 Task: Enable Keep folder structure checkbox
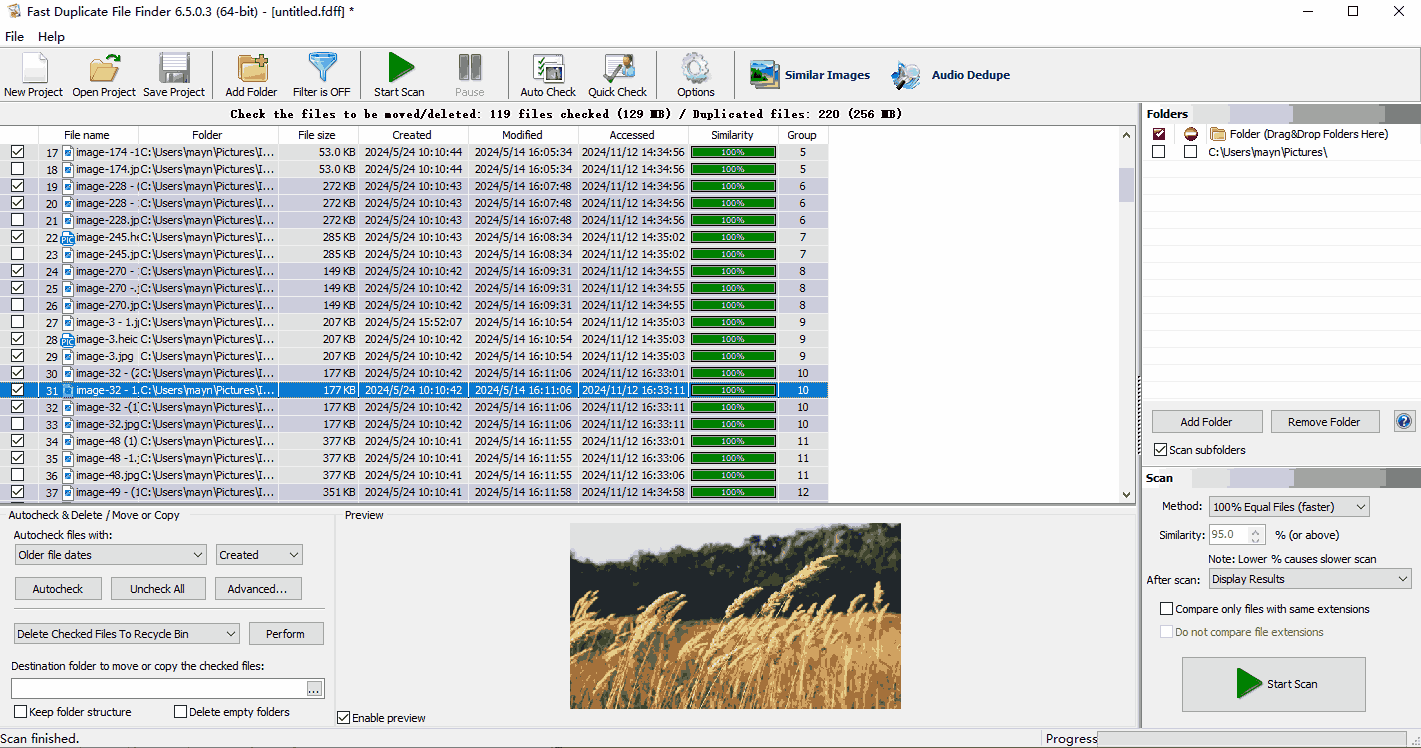coord(20,712)
